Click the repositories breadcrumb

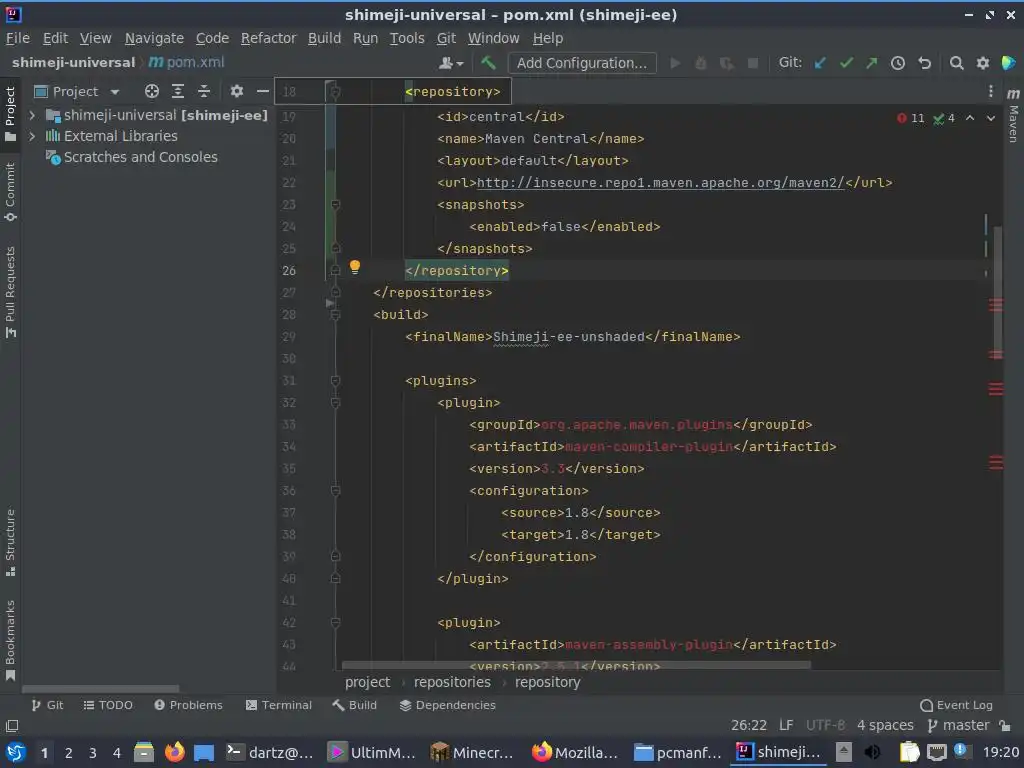coord(452,682)
